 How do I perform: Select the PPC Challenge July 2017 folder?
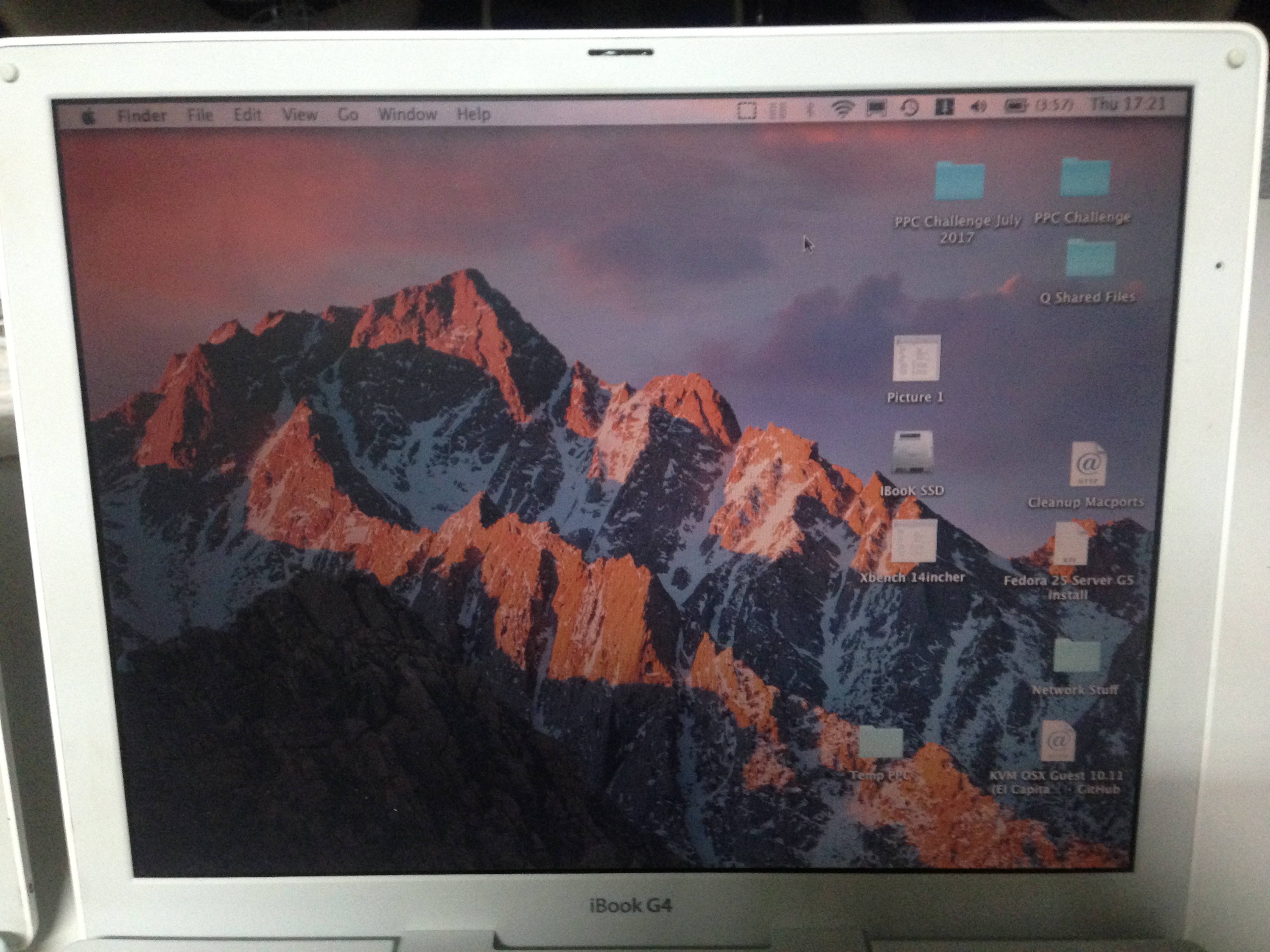(960, 181)
